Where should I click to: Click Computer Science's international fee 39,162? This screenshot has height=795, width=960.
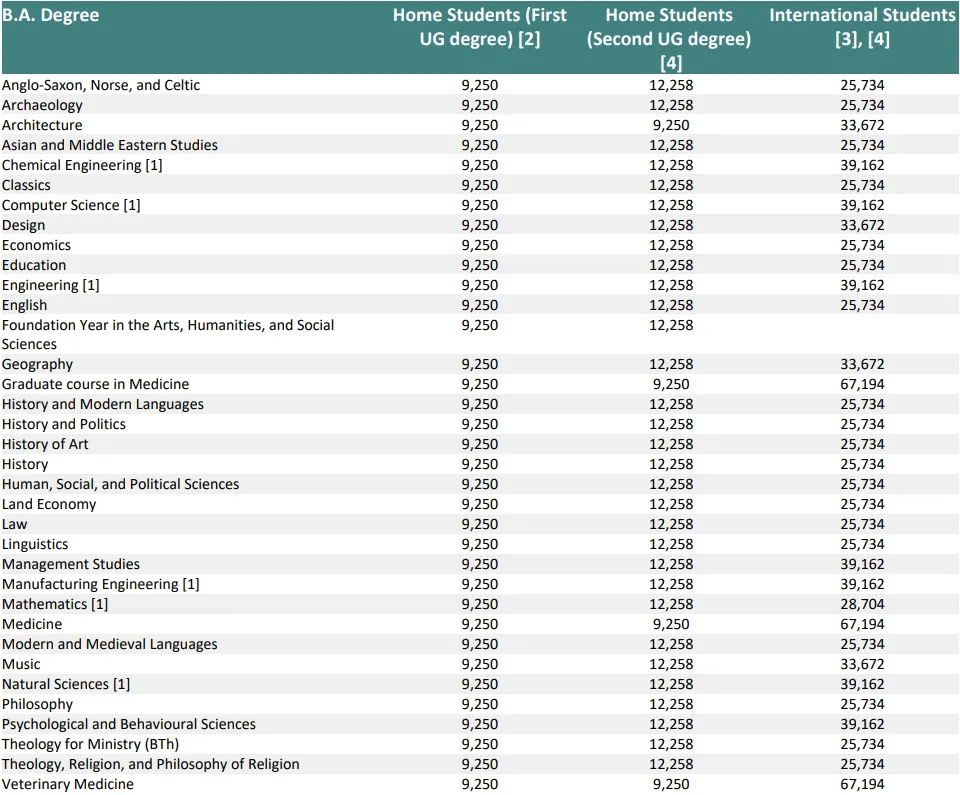862,205
